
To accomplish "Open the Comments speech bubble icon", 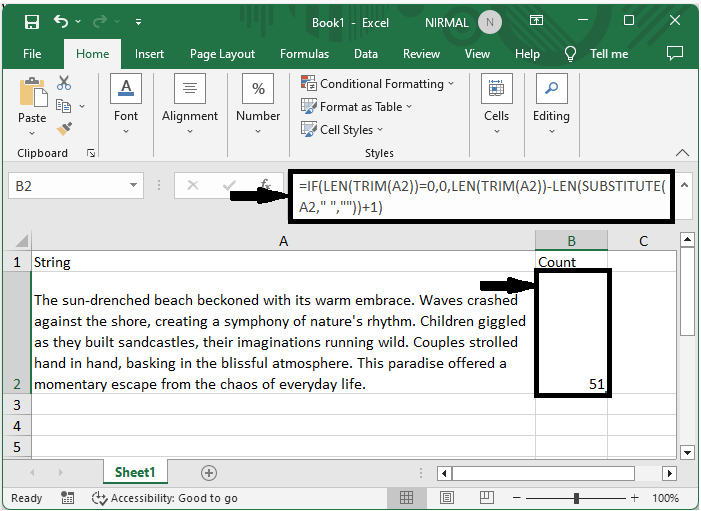I will (675, 53).
